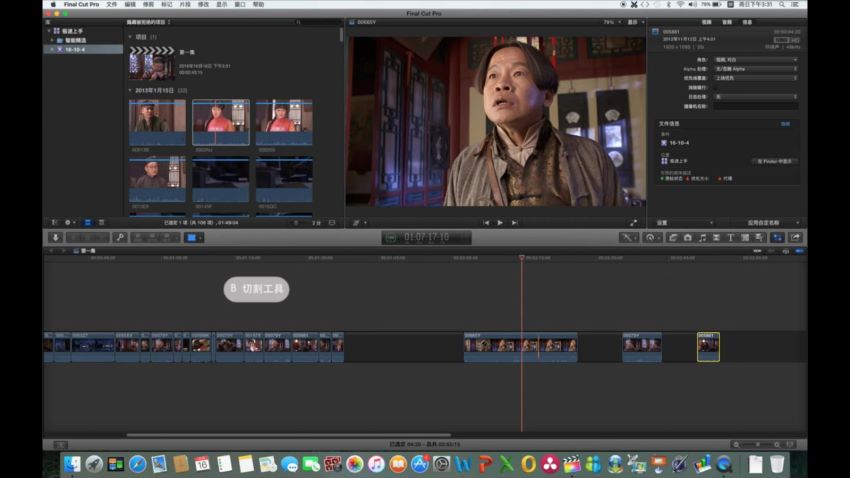The height and width of the screenshot is (478, 850).
Task: Click the keyword editor key icon
Action: point(119,237)
